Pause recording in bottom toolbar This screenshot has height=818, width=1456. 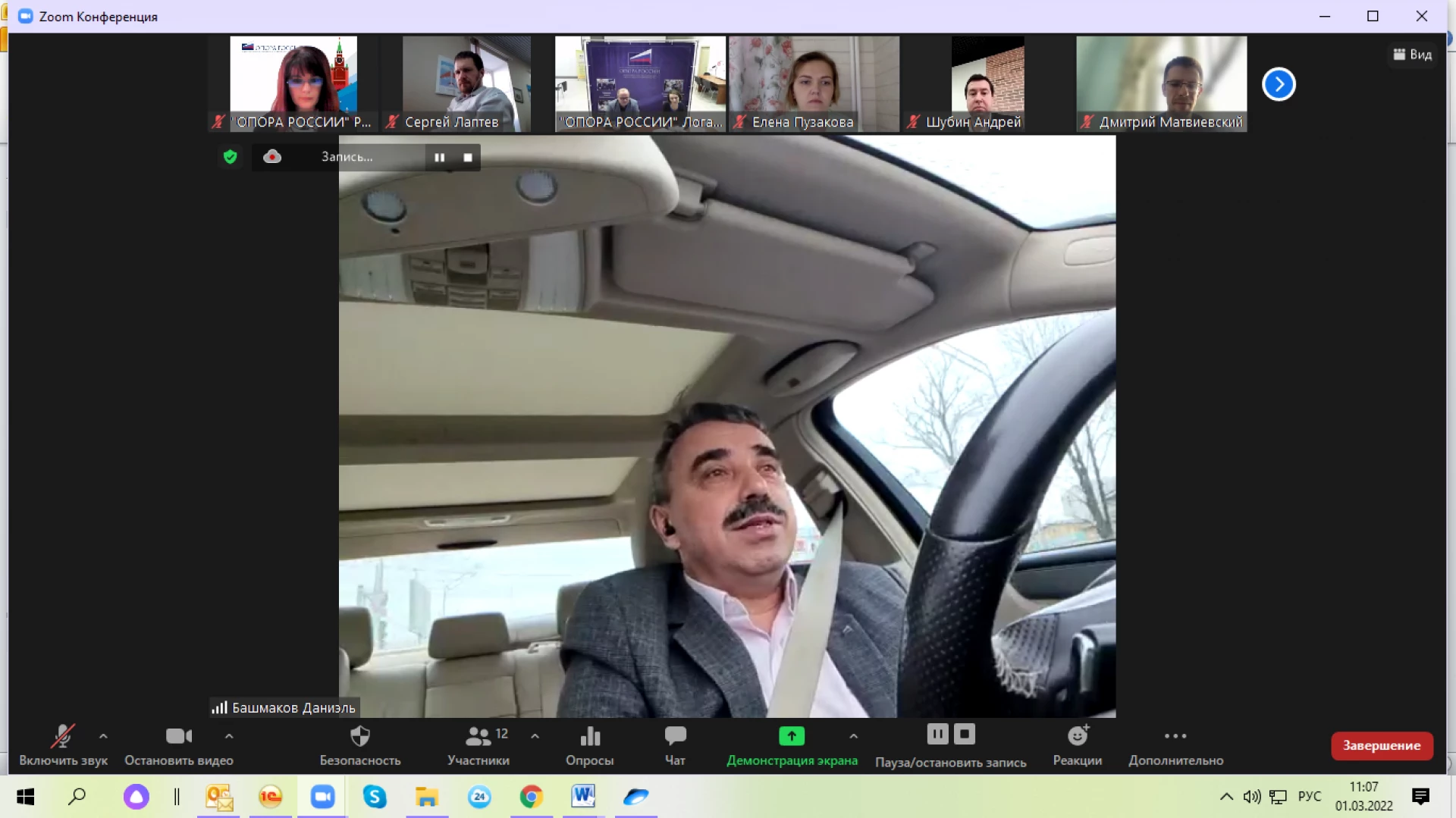937,734
